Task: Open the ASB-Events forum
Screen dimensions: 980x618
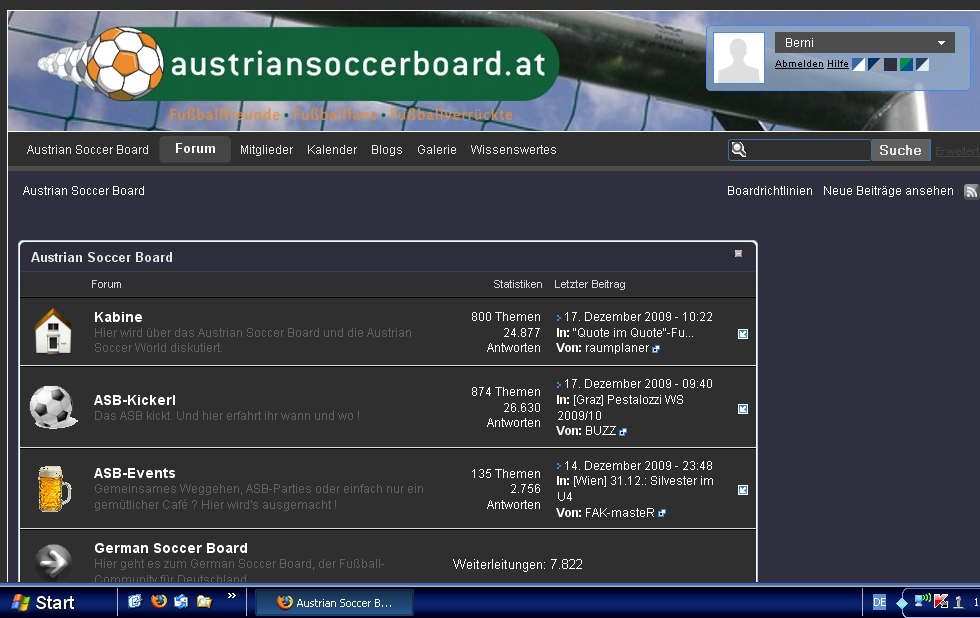Action: point(134,473)
